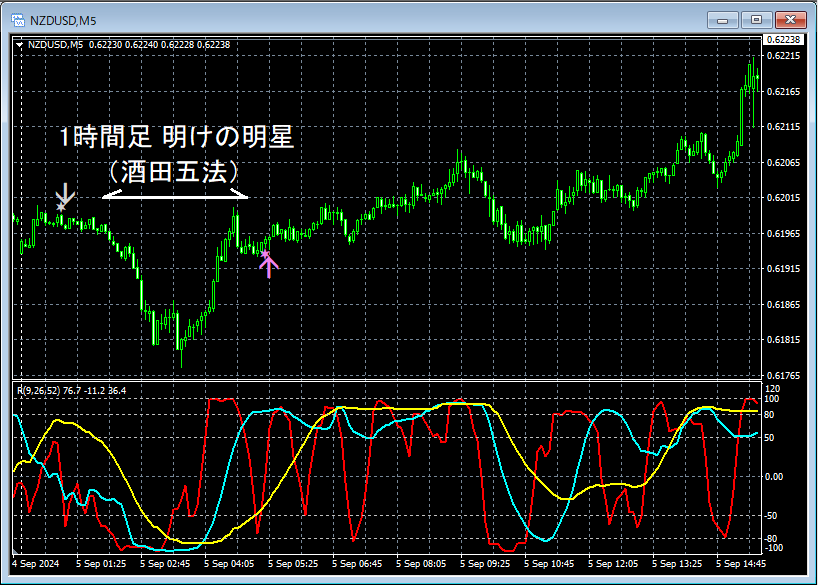819x585 pixels.
Task: Click the R(9,26,52) indicator label
Action: coord(72,391)
